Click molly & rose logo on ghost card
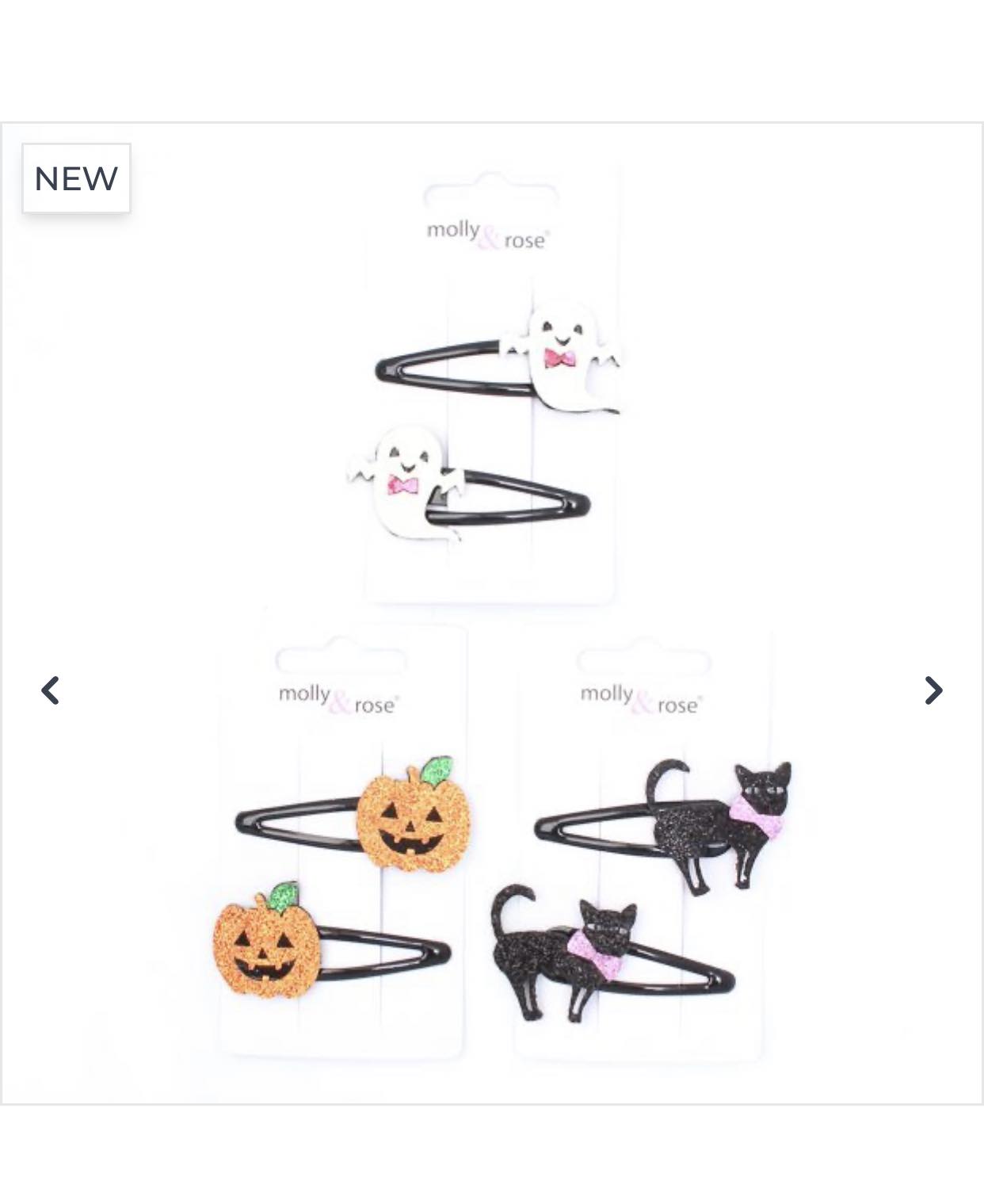The image size is (984, 1204). tap(486, 235)
